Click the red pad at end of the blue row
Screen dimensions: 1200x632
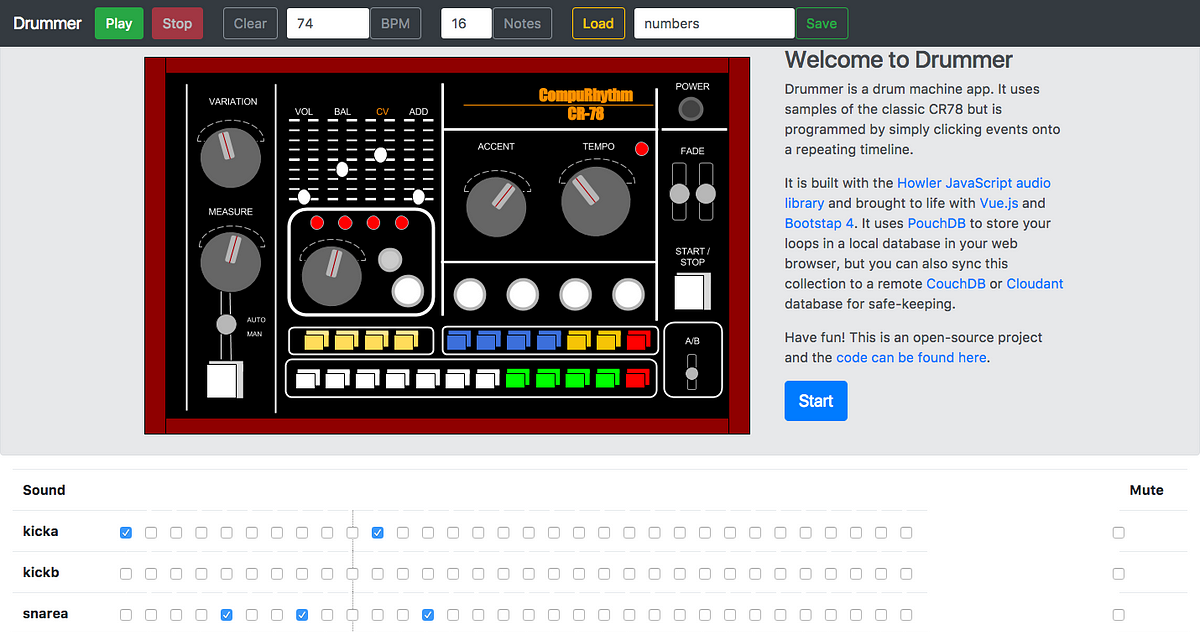[x=637, y=341]
